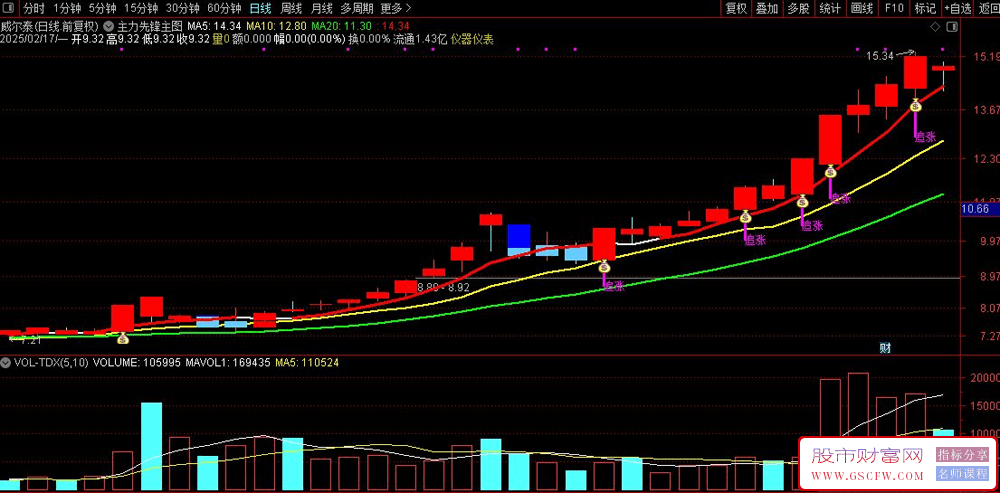Click the MA10: 12.80 readout
Viewport: 1000px width, 493px height.
276,27
